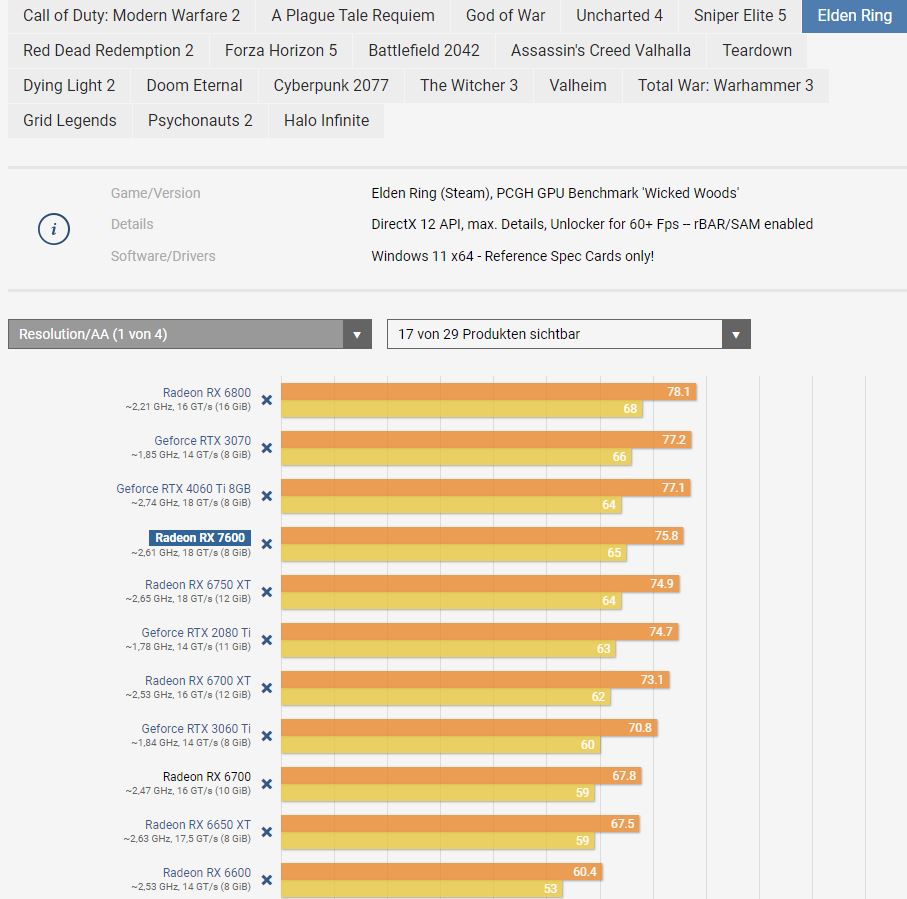Open Radeon RX 6700 XT link
907x899 pixels.
pos(198,681)
